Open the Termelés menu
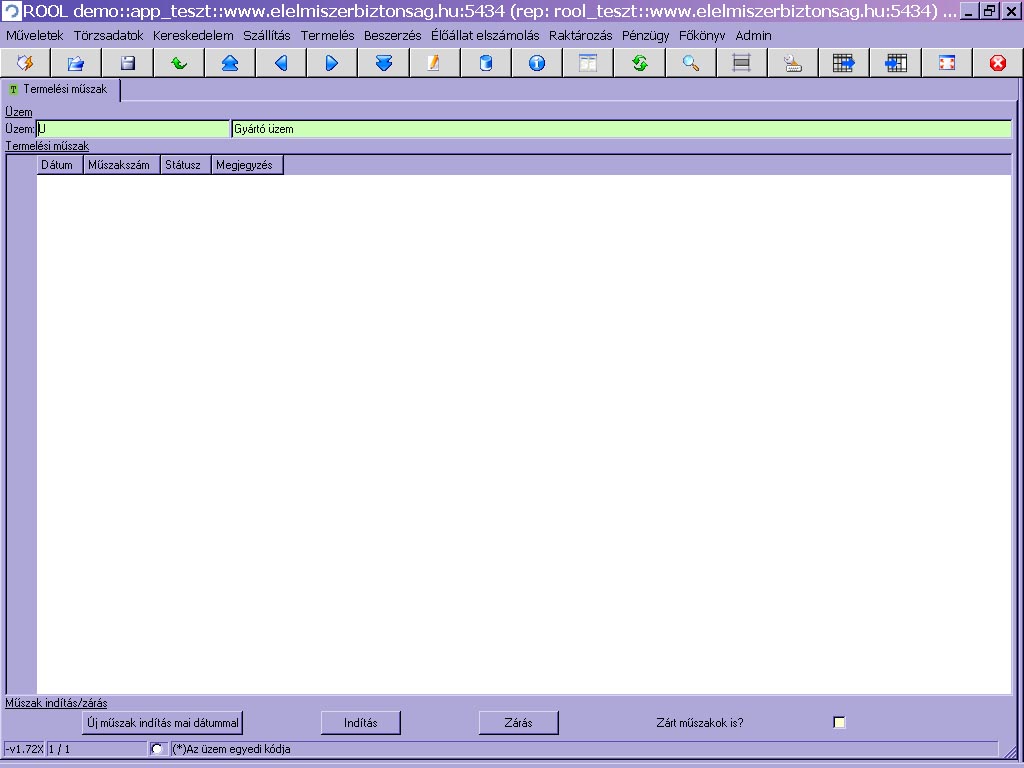The width and height of the screenshot is (1024, 768). pos(327,35)
